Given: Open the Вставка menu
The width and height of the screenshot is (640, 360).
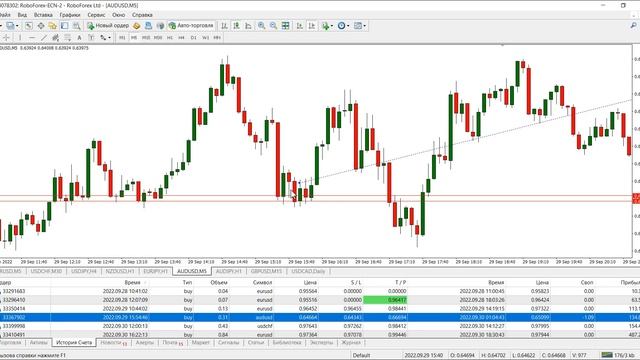Looking at the screenshot, I should pyautogui.click(x=43, y=15).
